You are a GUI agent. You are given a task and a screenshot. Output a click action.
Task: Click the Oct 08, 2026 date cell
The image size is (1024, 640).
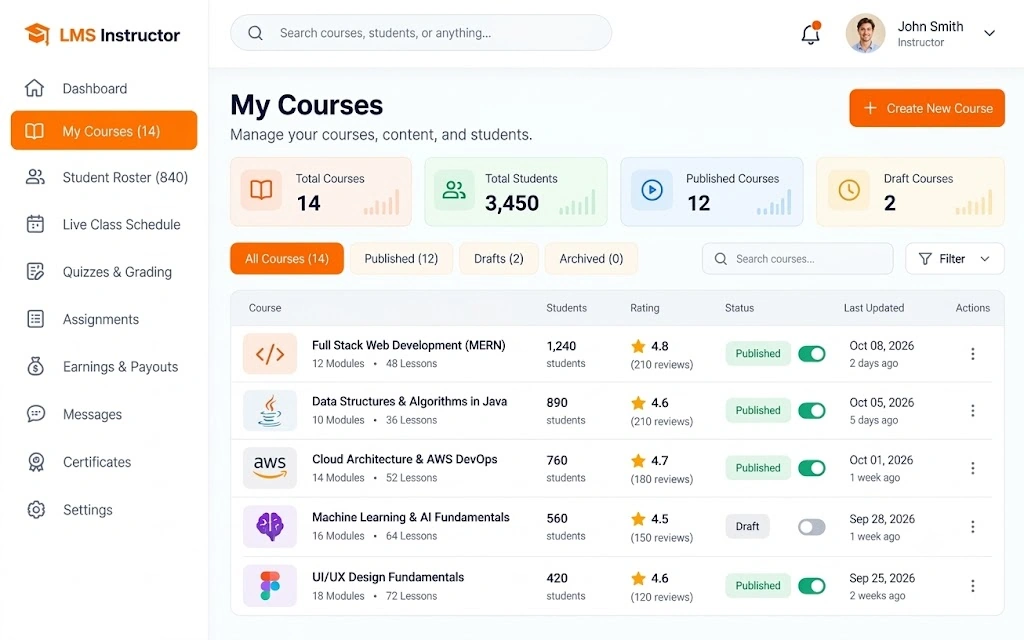click(882, 345)
